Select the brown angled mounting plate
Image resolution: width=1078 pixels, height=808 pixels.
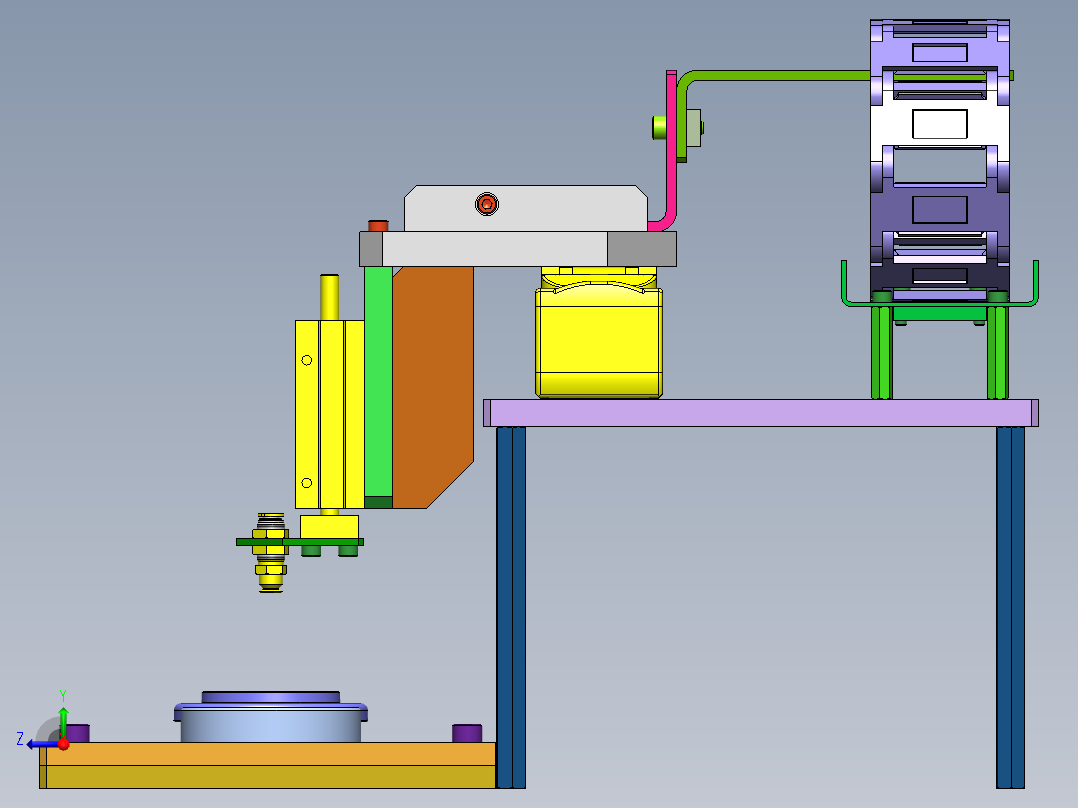click(x=432, y=387)
